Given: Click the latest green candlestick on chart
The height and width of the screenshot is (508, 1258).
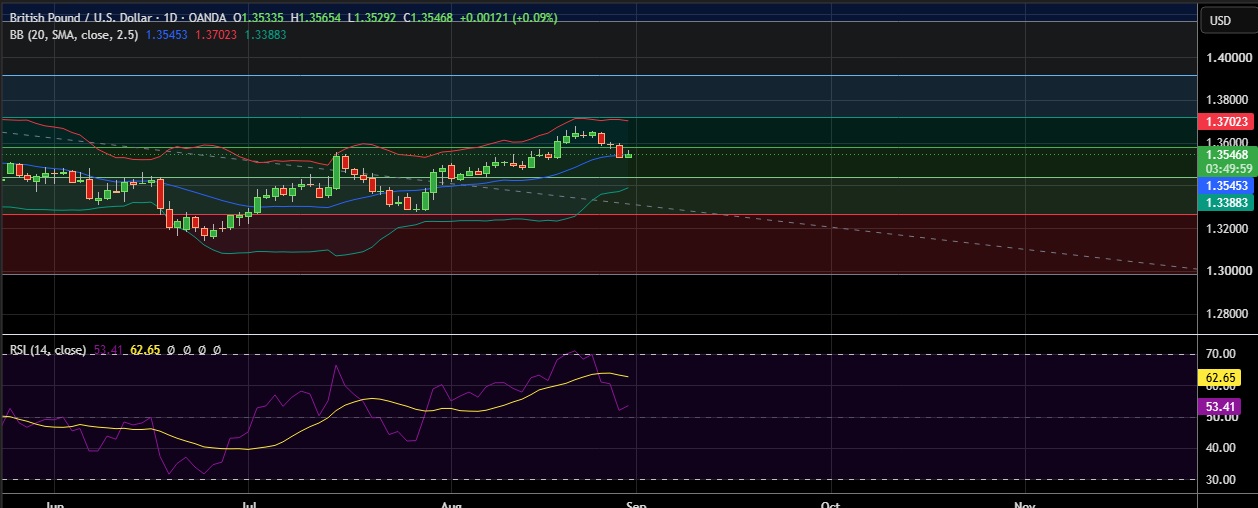Looking at the screenshot, I should pyautogui.click(x=628, y=154).
